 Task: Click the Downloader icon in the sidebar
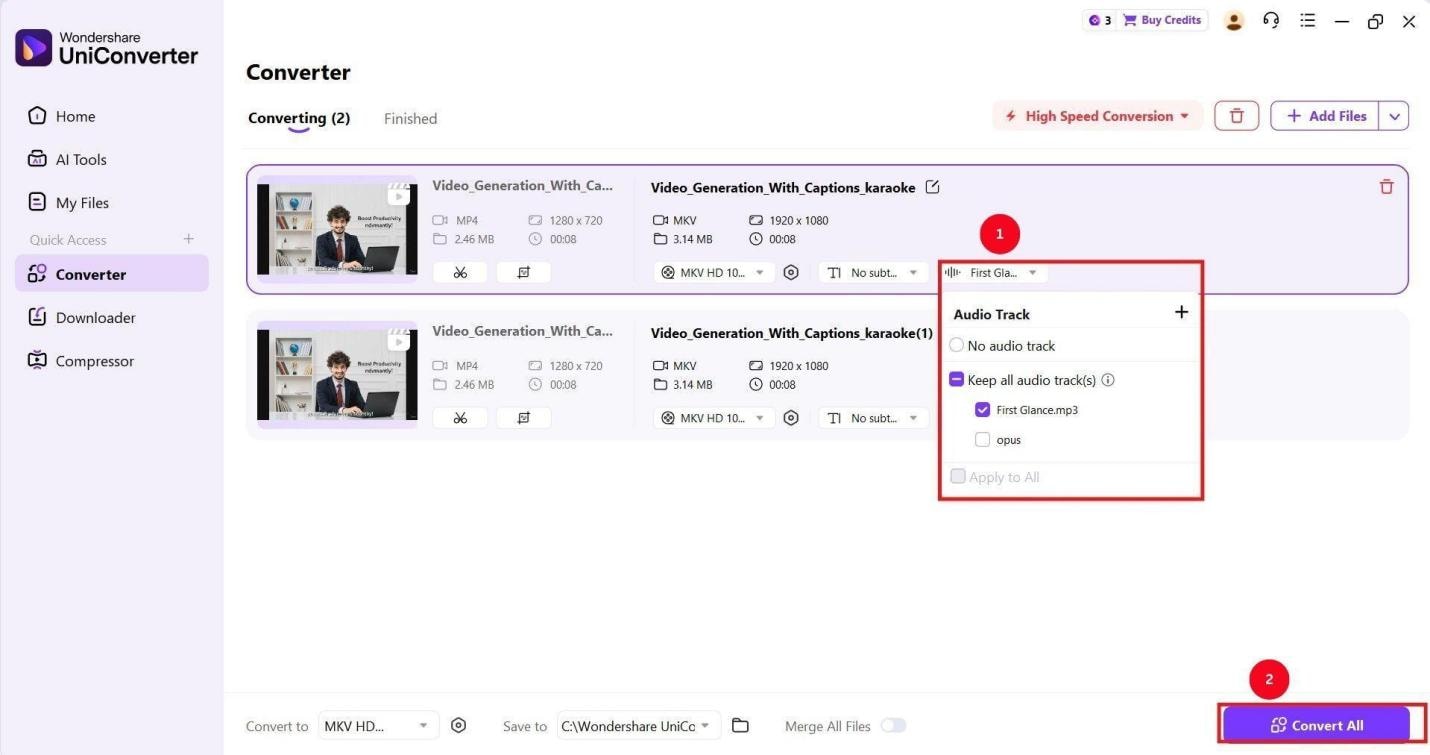pyautogui.click(x=95, y=317)
